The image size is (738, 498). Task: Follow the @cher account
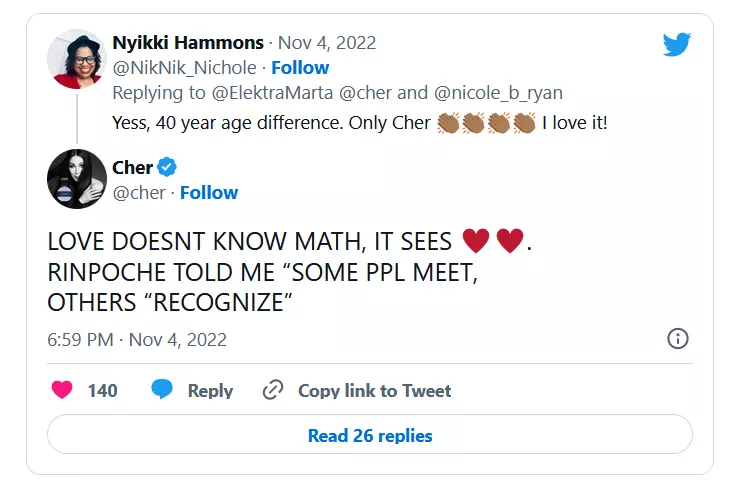pos(209,192)
